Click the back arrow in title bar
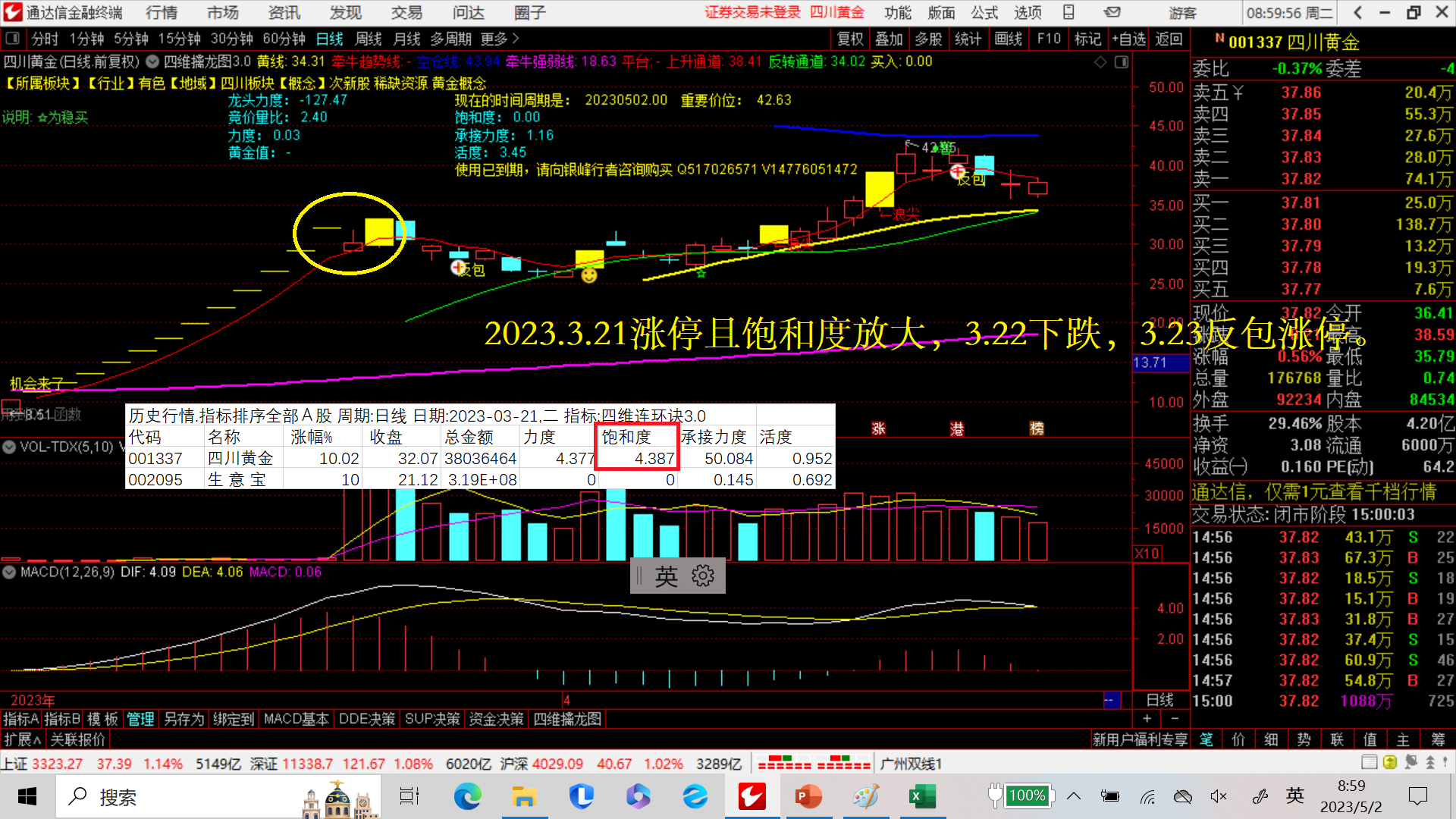This screenshot has width=1456, height=819. click(1357, 12)
